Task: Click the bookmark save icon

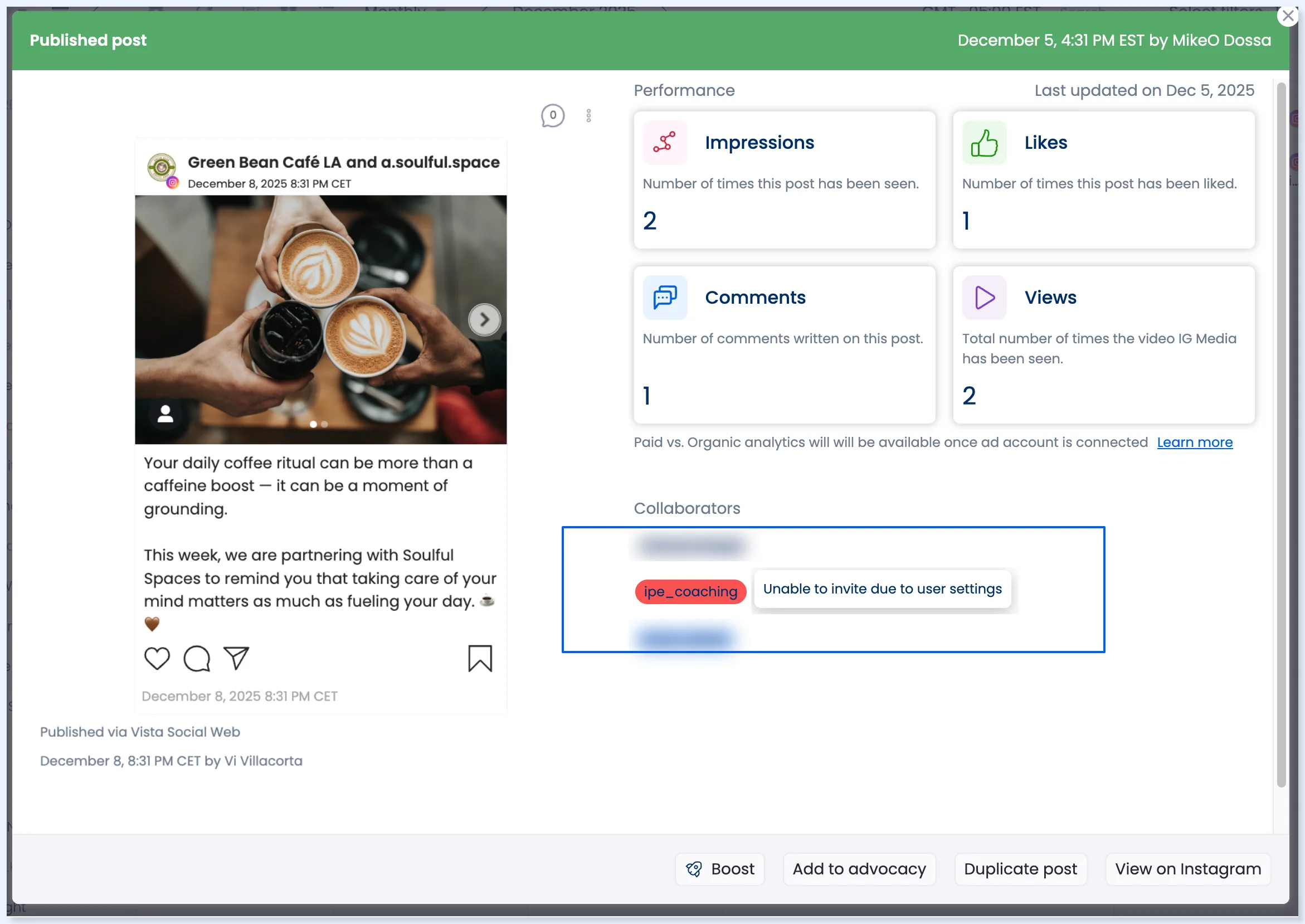Action: [480, 658]
